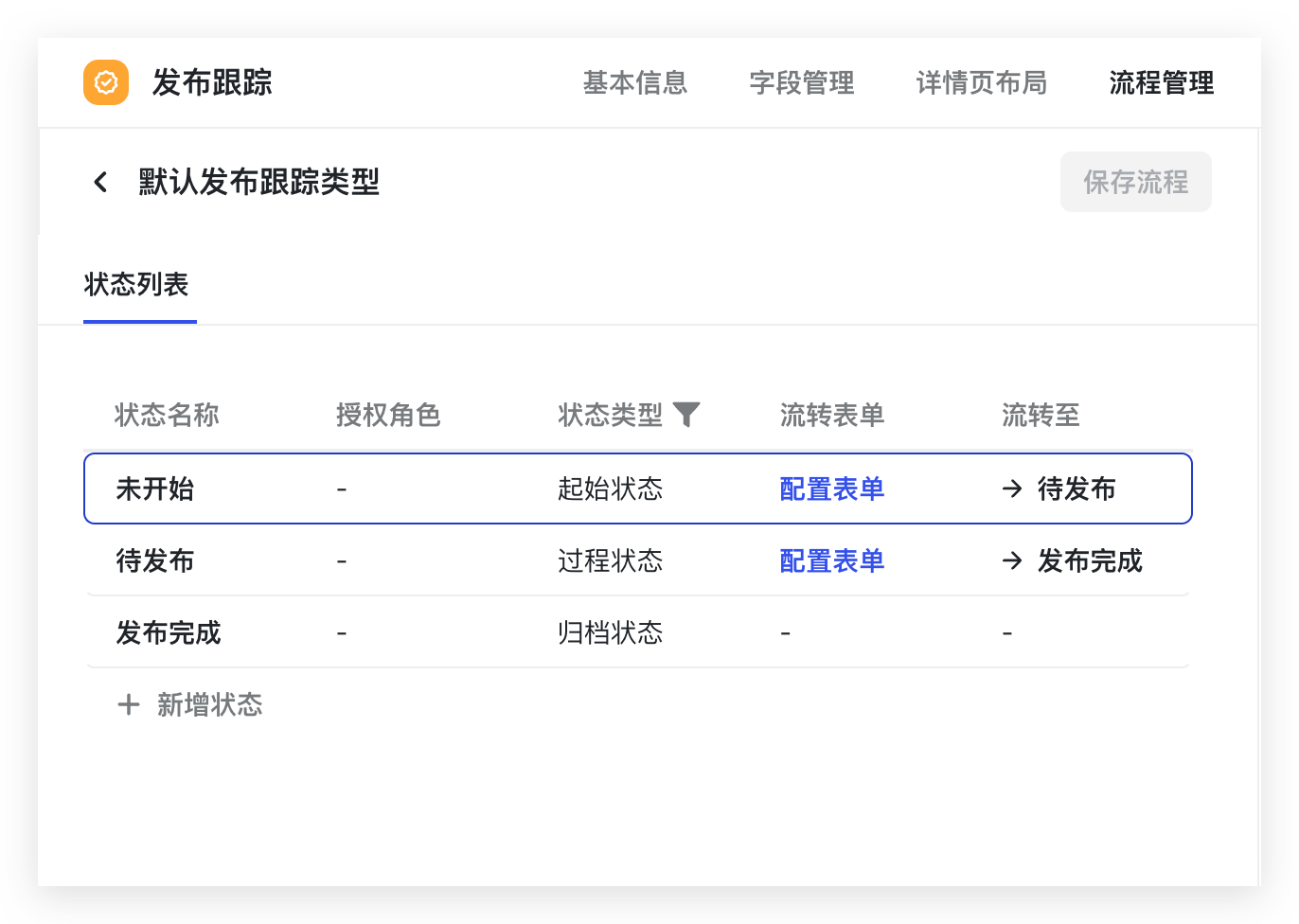Viewport: 1299px width, 924px height.
Task: Select the 发布完成 status name cell
Action: 169,632
